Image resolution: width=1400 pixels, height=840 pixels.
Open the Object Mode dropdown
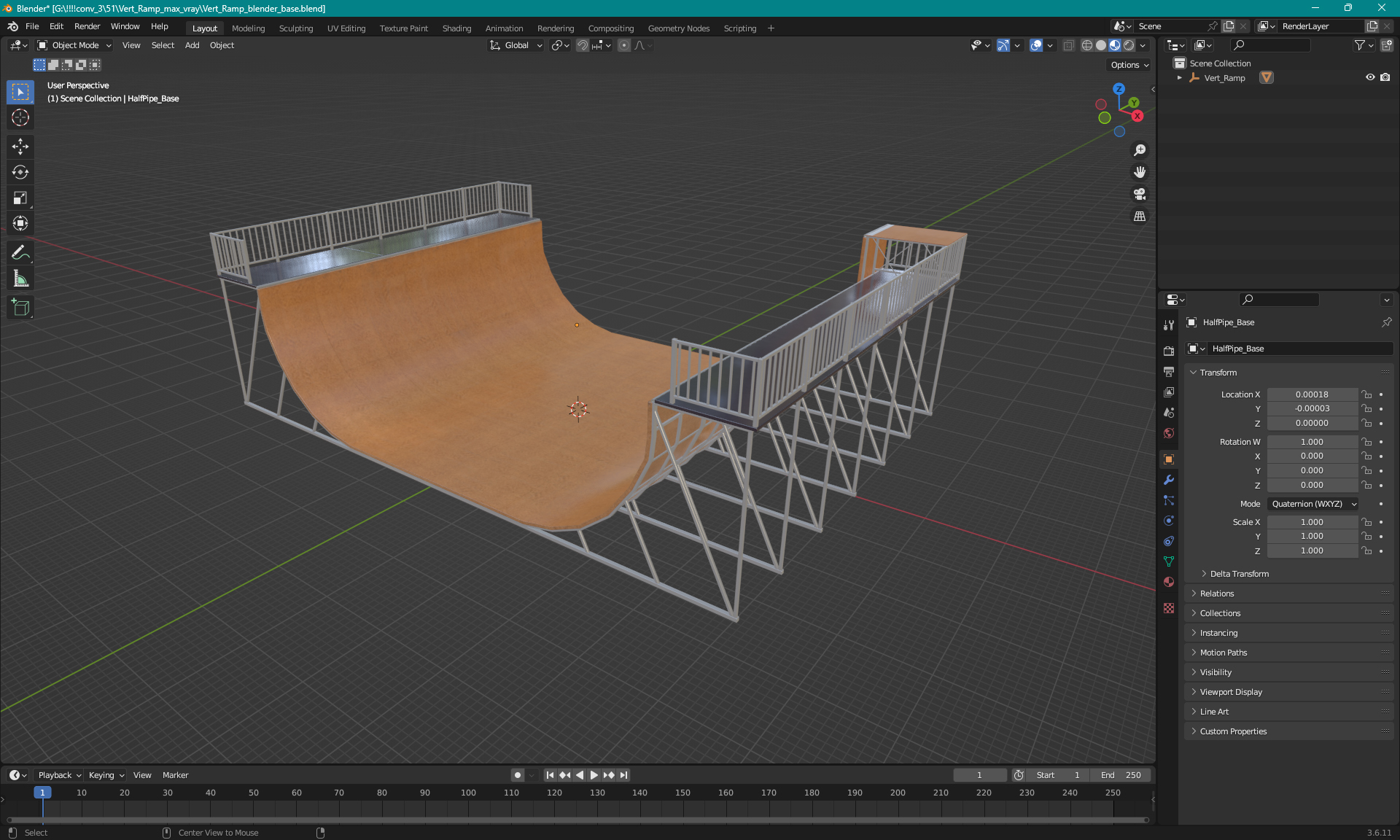74,45
